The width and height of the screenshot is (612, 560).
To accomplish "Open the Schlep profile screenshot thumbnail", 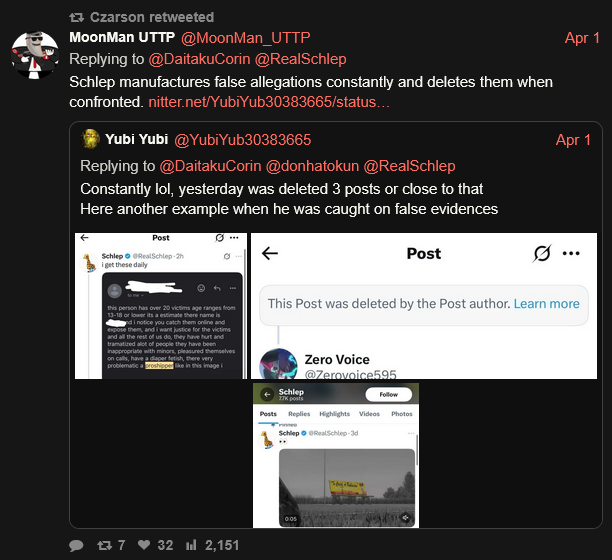I will pyautogui.click(x=336, y=455).
